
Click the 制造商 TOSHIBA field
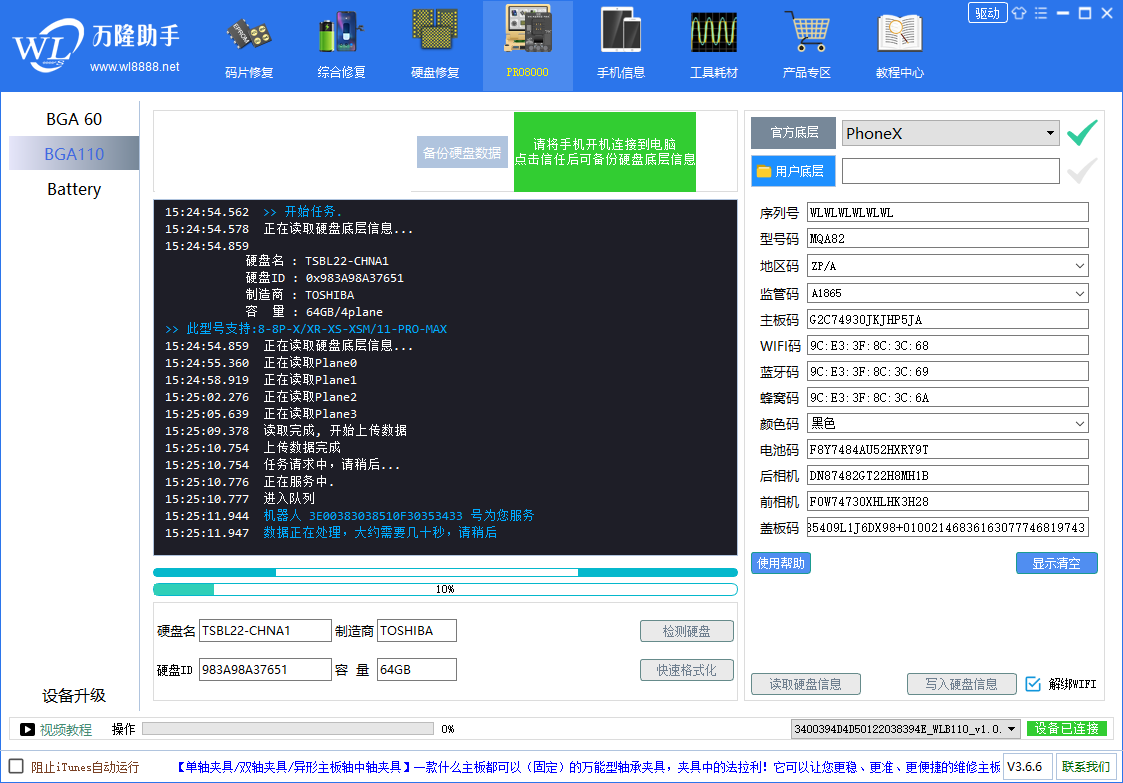[416, 630]
